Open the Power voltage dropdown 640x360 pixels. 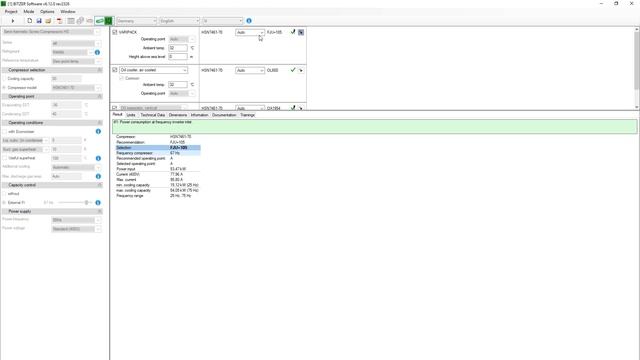pos(76,229)
